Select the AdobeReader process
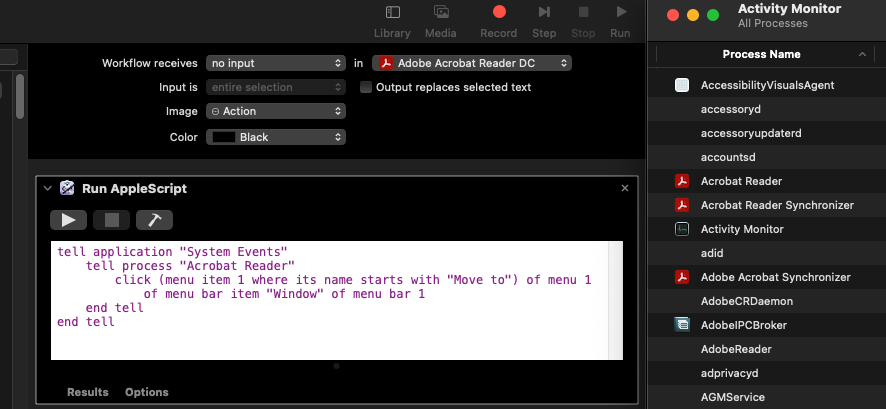Viewport: 886px width, 409px height. tap(767, 349)
